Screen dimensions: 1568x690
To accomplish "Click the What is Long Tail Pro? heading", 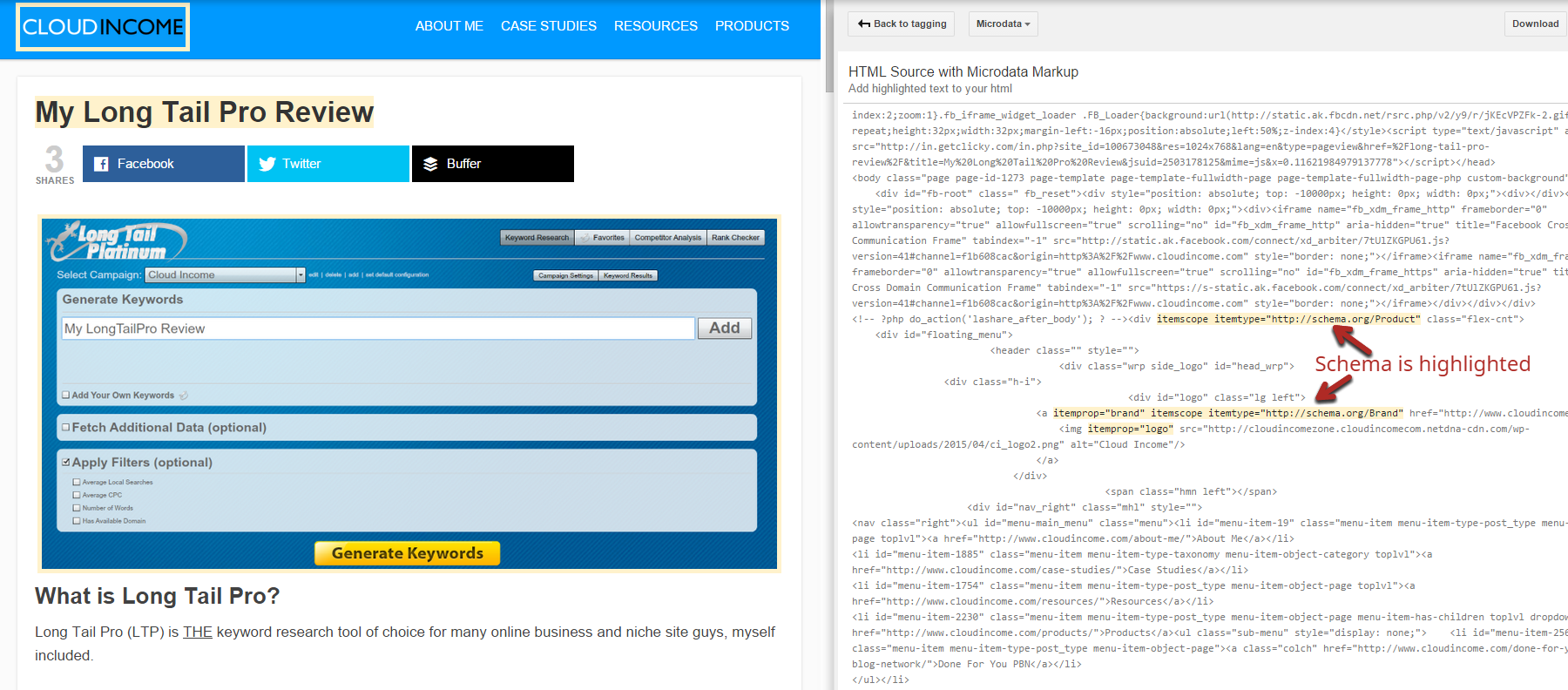I will [x=158, y=596].
